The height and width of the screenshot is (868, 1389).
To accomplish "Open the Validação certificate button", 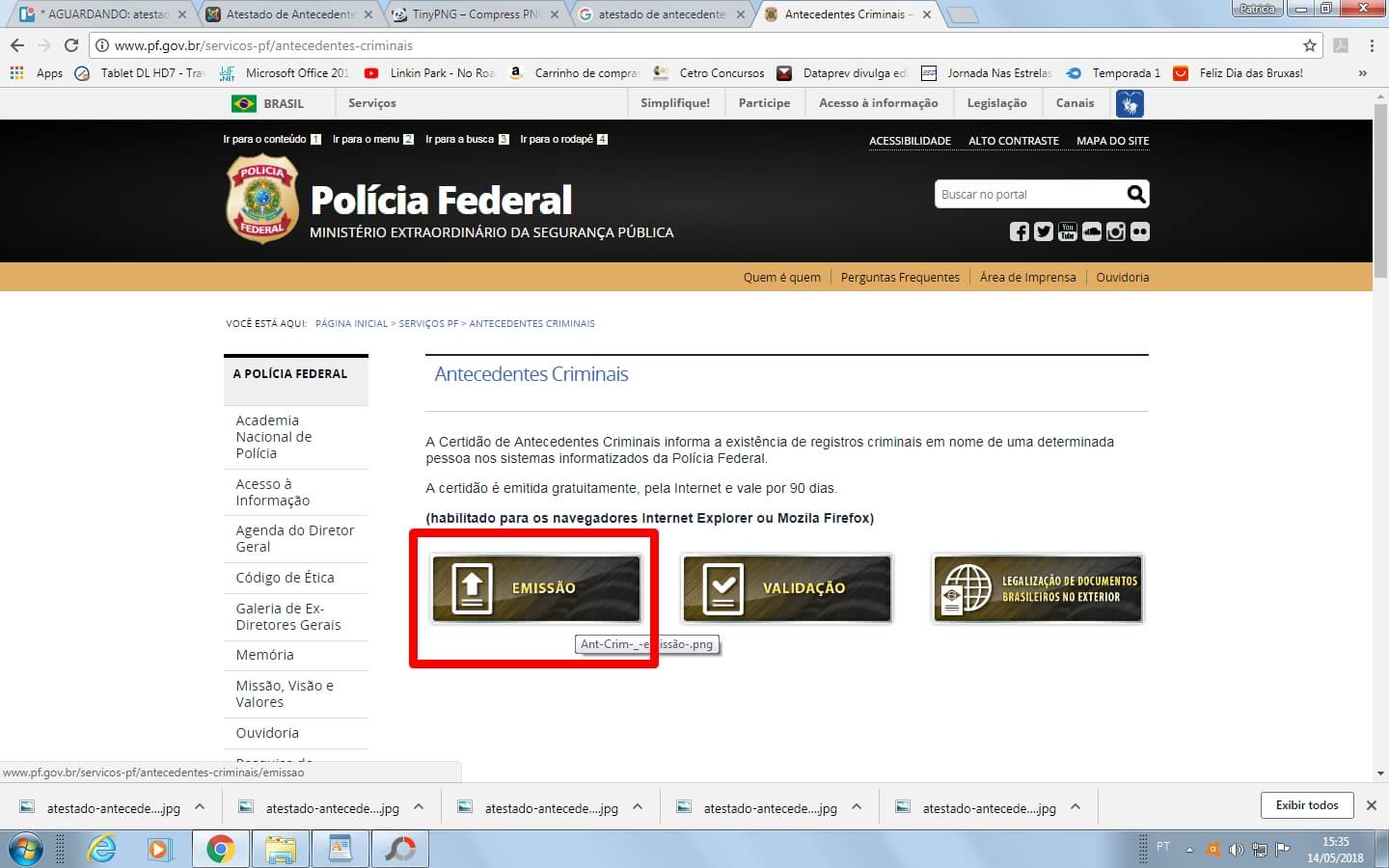I will (787, 588).
